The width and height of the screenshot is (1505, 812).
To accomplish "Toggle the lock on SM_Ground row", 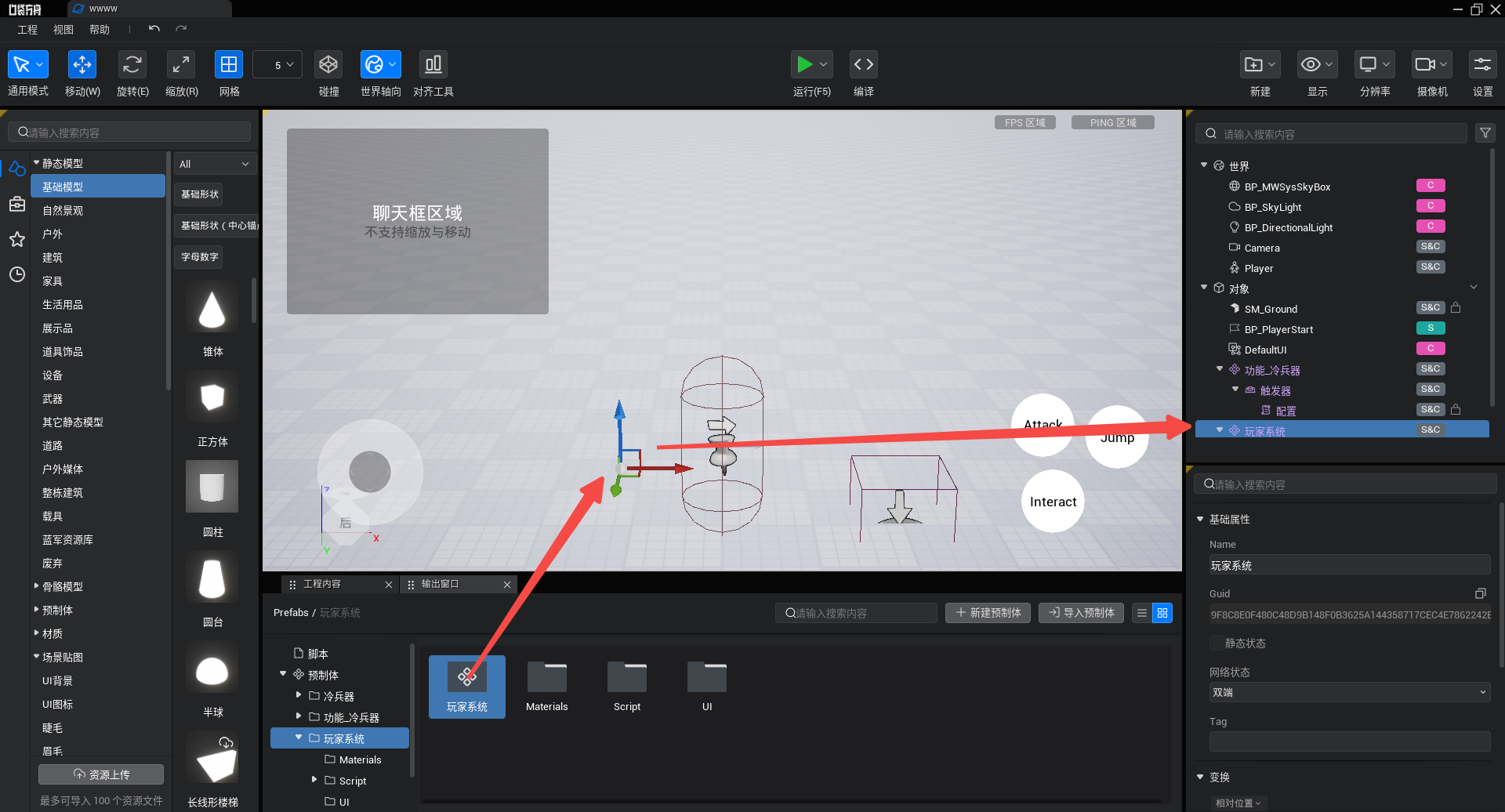I will [x=1456, y=308].
